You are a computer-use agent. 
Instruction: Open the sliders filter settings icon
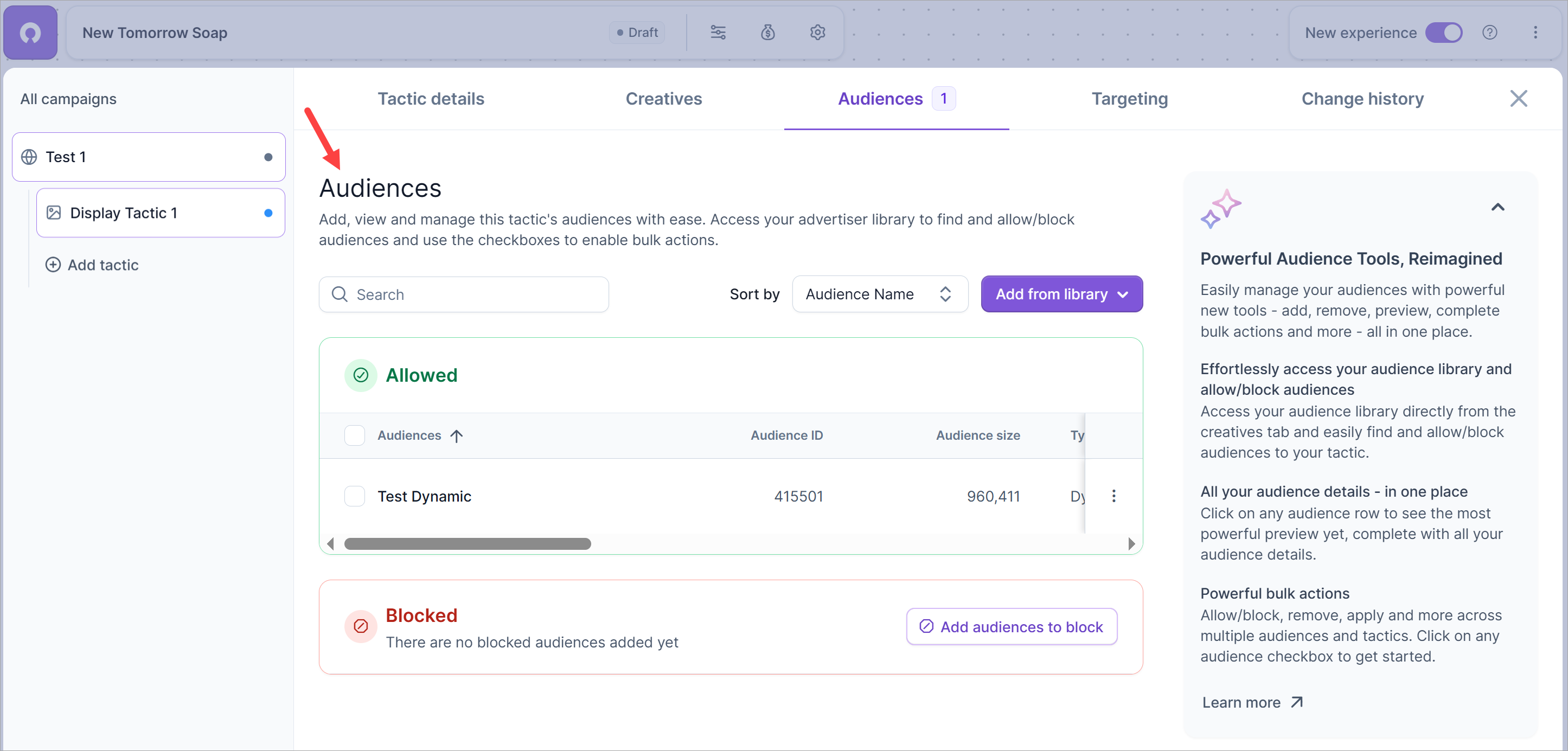coord(718,32)
